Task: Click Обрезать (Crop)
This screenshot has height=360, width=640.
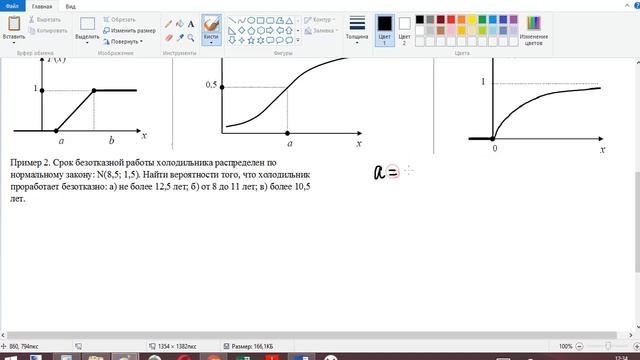Action: click(119, 20)
